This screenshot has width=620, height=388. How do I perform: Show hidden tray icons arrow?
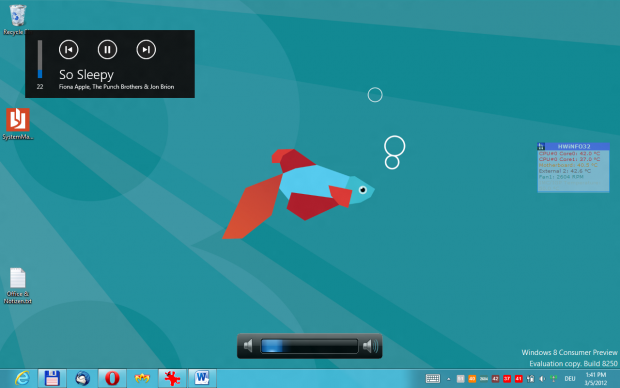tap(448, 379)
